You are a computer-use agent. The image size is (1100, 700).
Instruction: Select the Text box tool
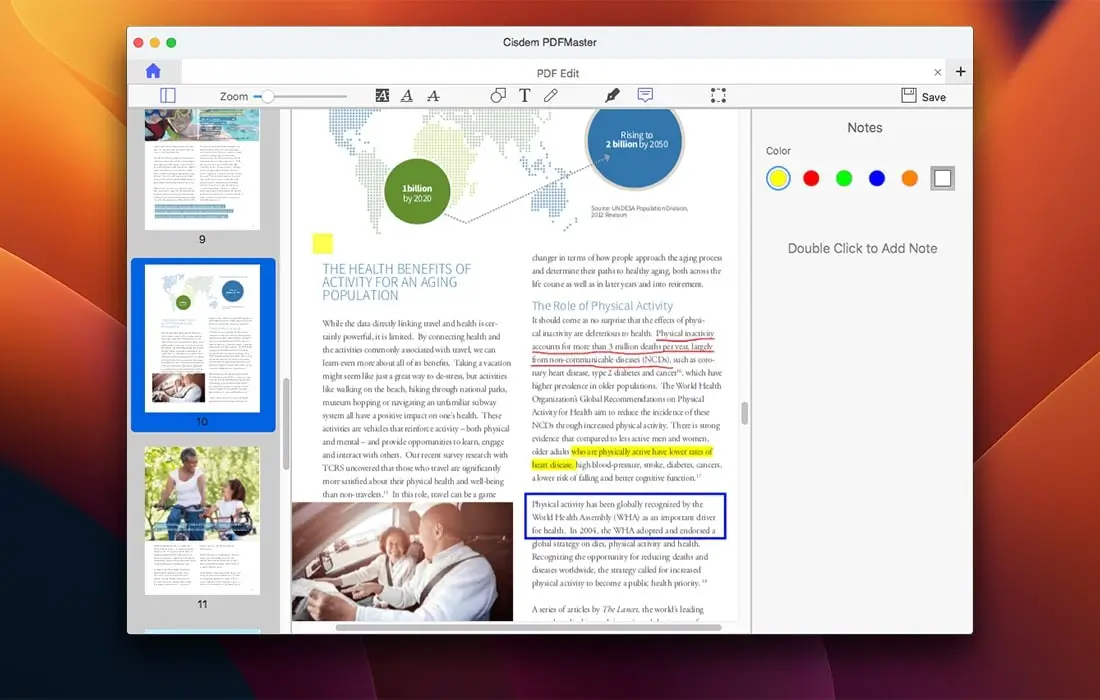coord(525,95)
